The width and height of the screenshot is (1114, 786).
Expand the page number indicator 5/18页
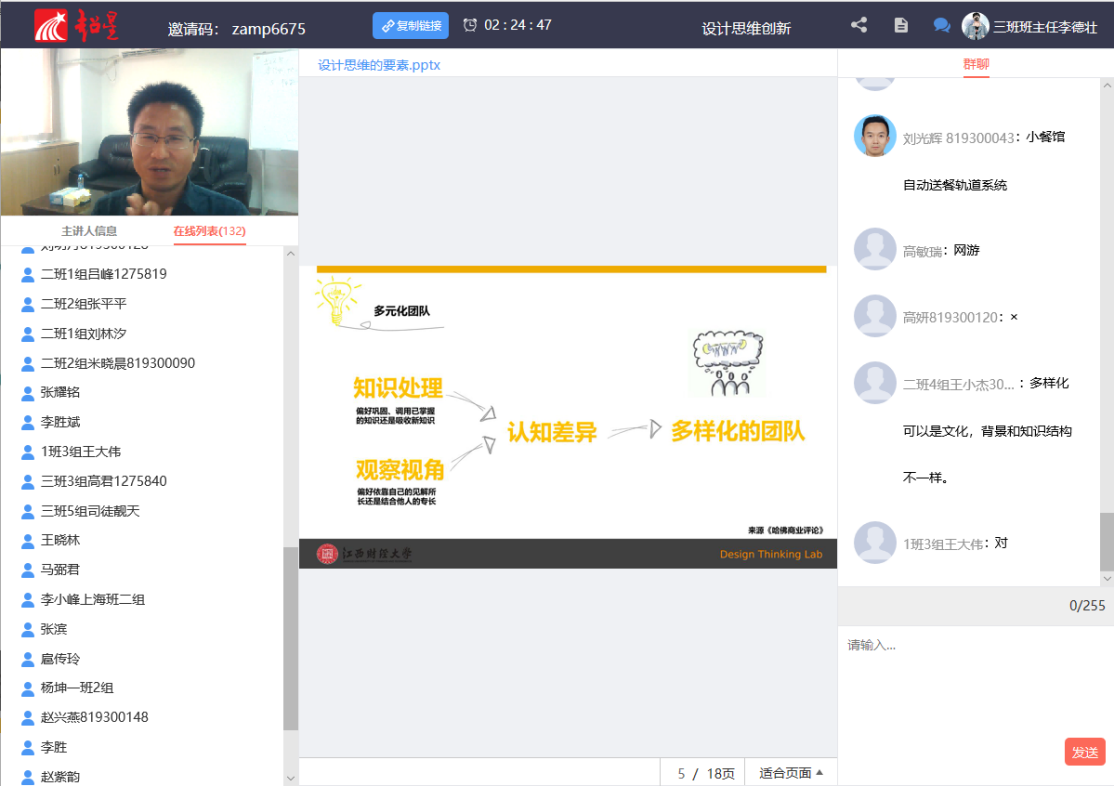702,771
